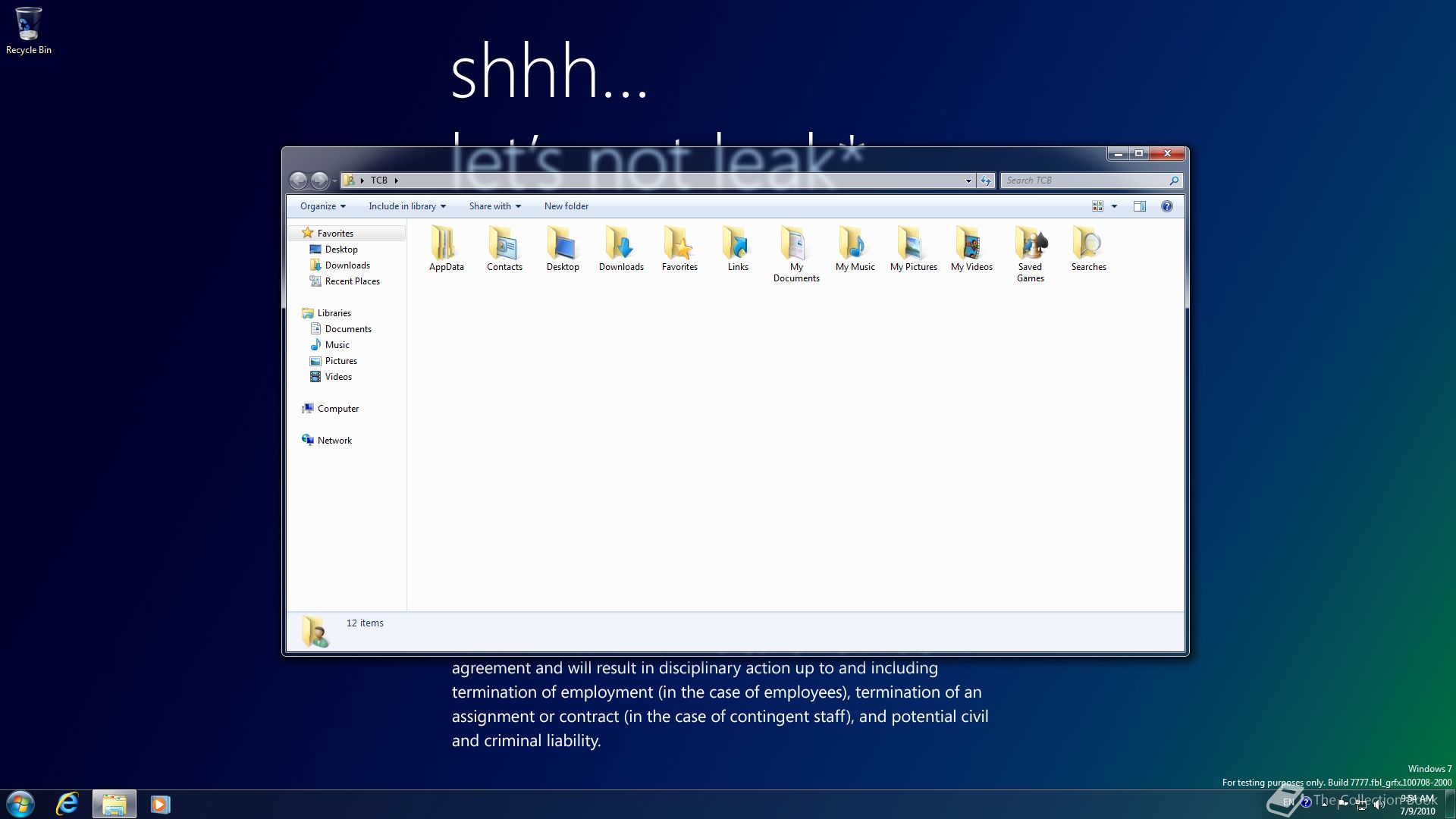Image resolution: width=1456 pixels, height=819 pixels.
Task: Click the New folder button
Action: 566,206
